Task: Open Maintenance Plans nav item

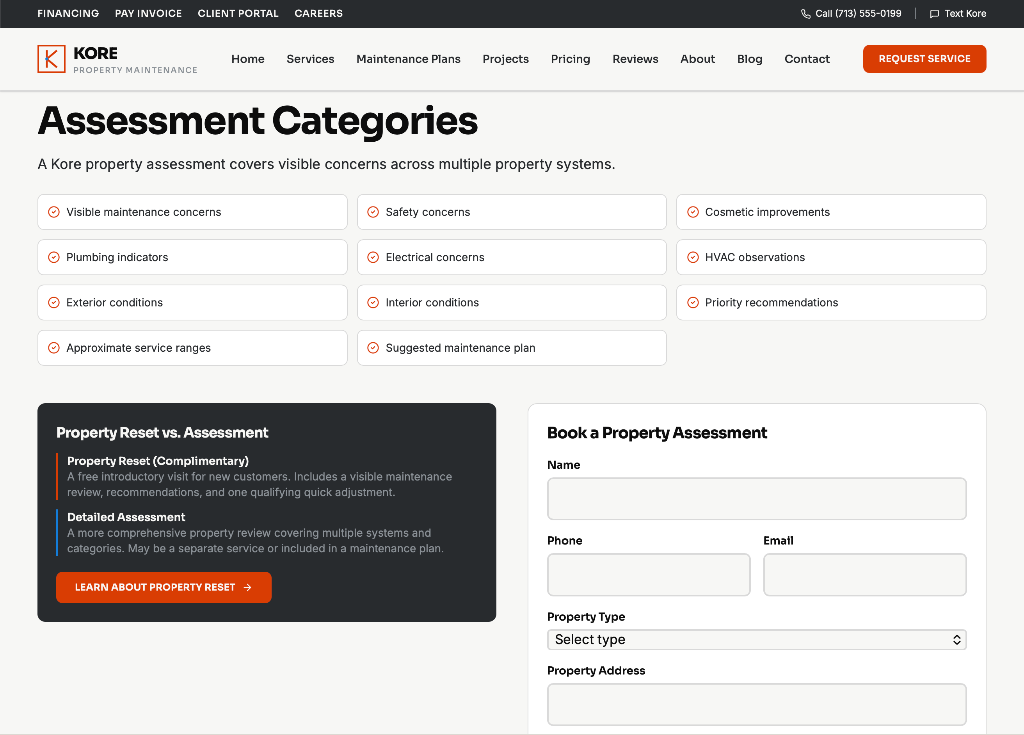Action: 408,59
